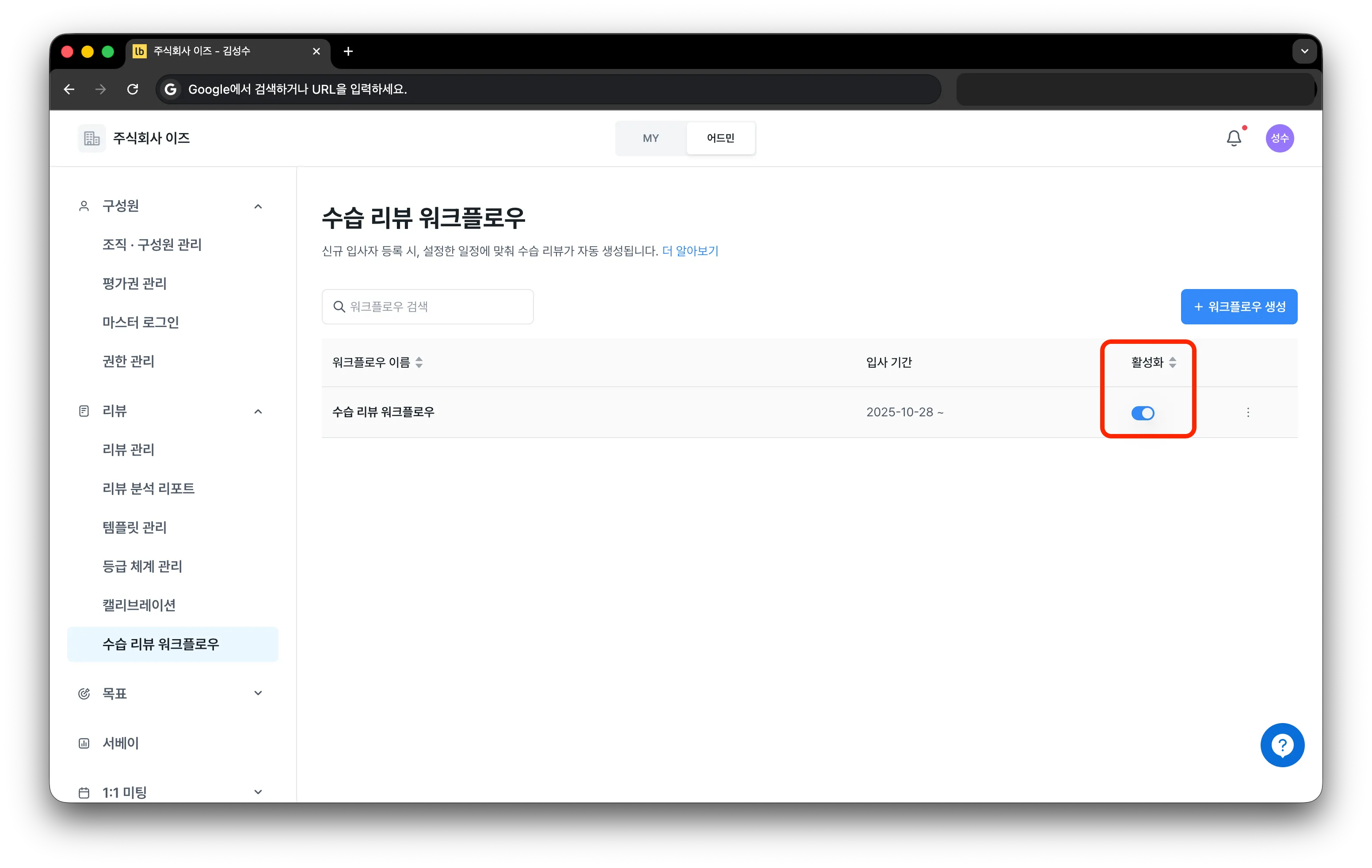Collapse the 구성원 sidebar section
This screenshot has width=1372, height=868.
coord(258,206)
